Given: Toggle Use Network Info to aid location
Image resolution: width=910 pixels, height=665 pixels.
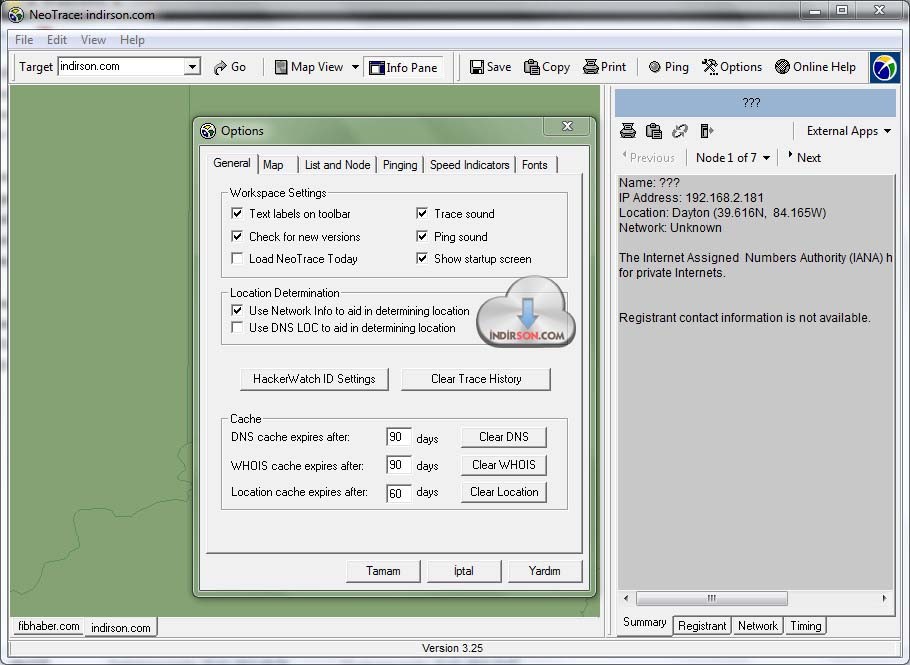Looking at the screenshot, I should 237,310.
